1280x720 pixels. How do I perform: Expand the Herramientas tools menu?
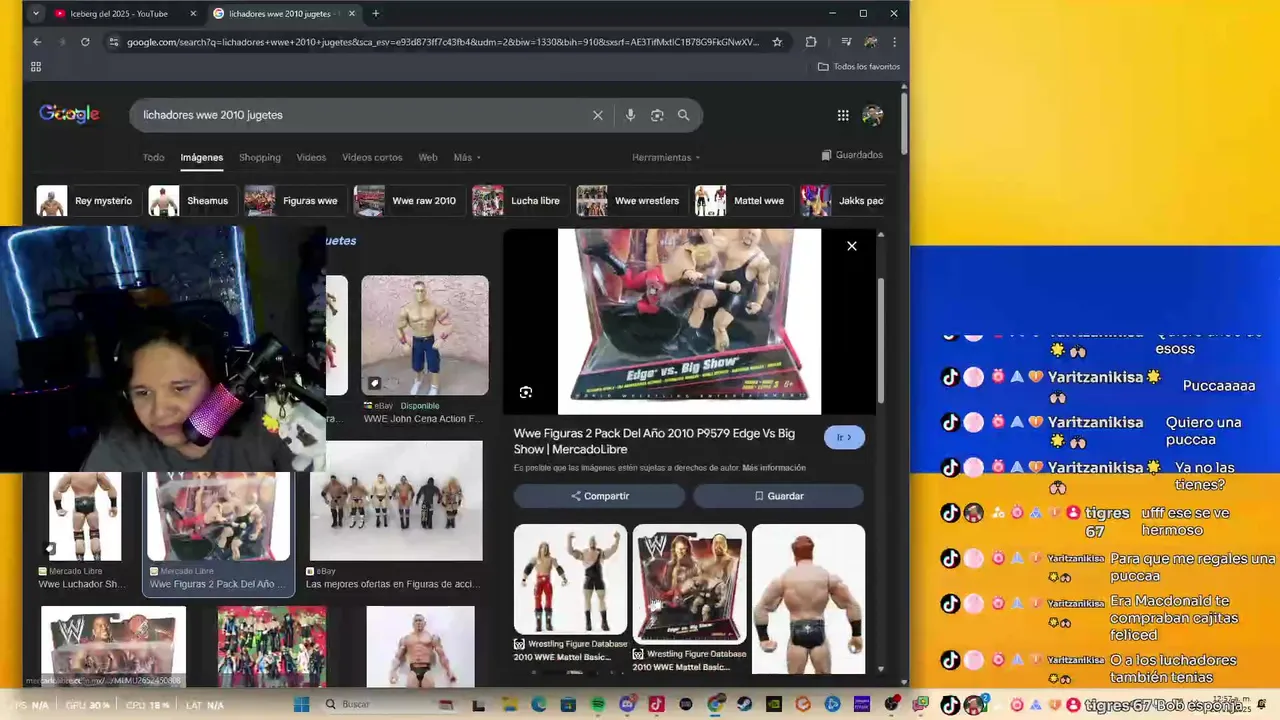point(666,158)
